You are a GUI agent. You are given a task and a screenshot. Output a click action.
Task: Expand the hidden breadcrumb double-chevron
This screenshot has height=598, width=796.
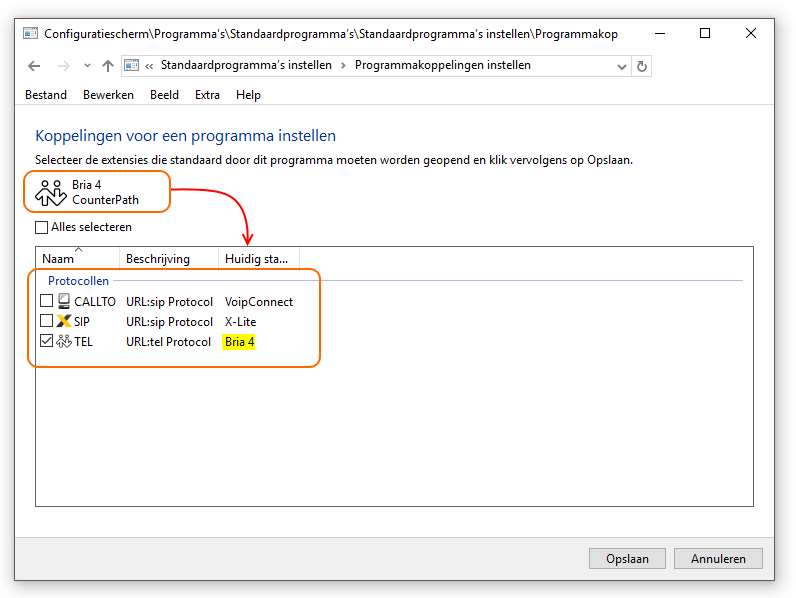tap(149, 67)
